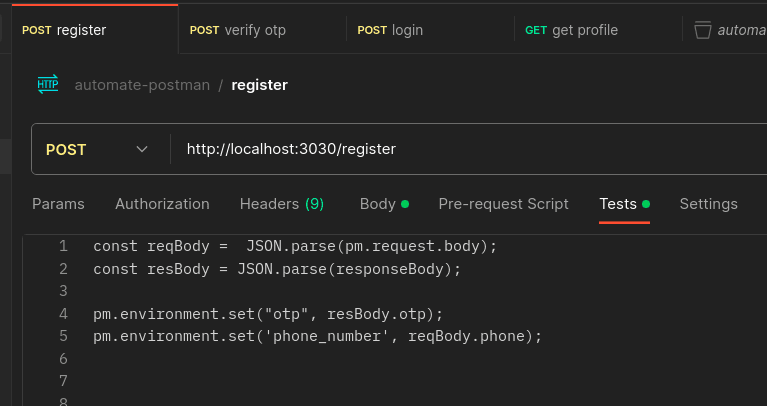Click line number 6 in the editor gutter
767x406 pixels.
63,360
